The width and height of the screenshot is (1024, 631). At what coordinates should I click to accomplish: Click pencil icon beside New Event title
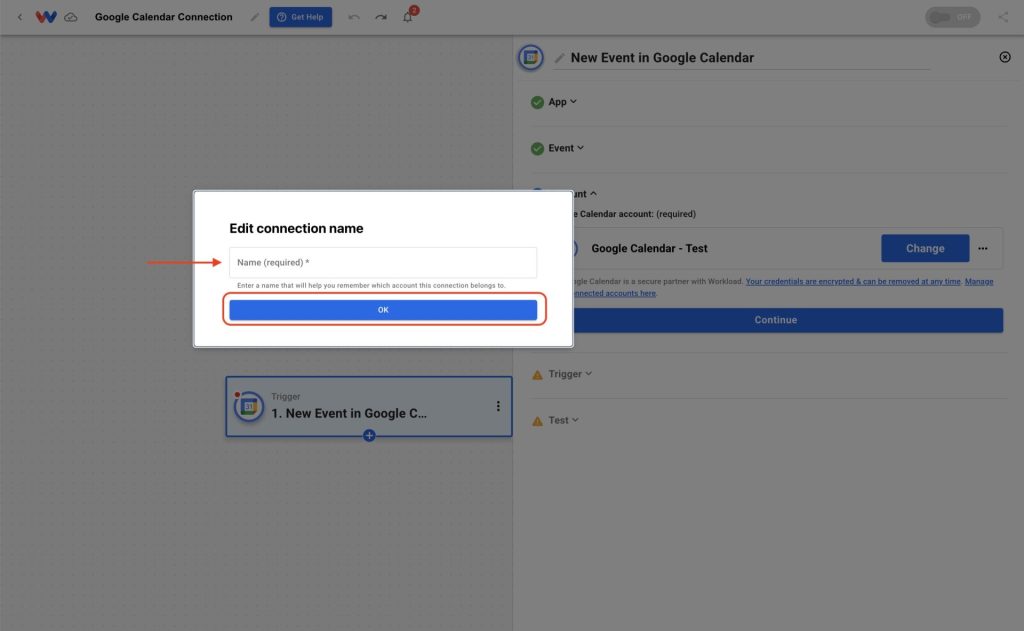[x=559, y=58]
